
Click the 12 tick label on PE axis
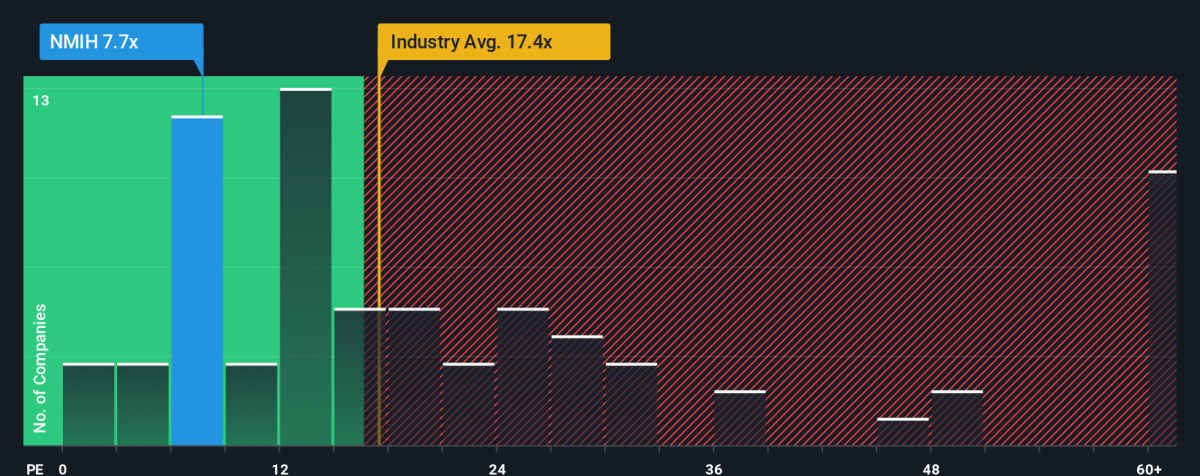[280, 467]
